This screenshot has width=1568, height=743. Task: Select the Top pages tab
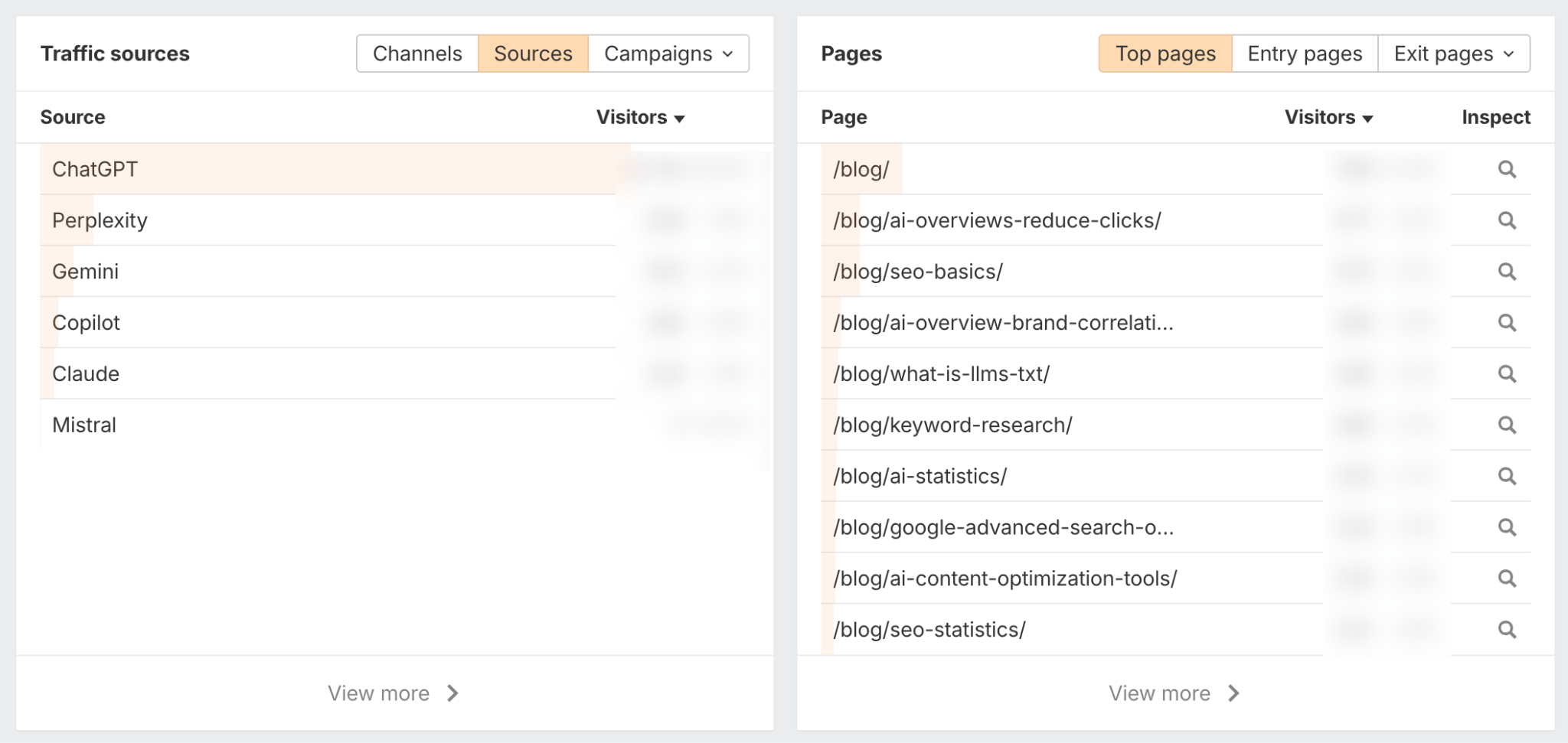(1165, 54)
